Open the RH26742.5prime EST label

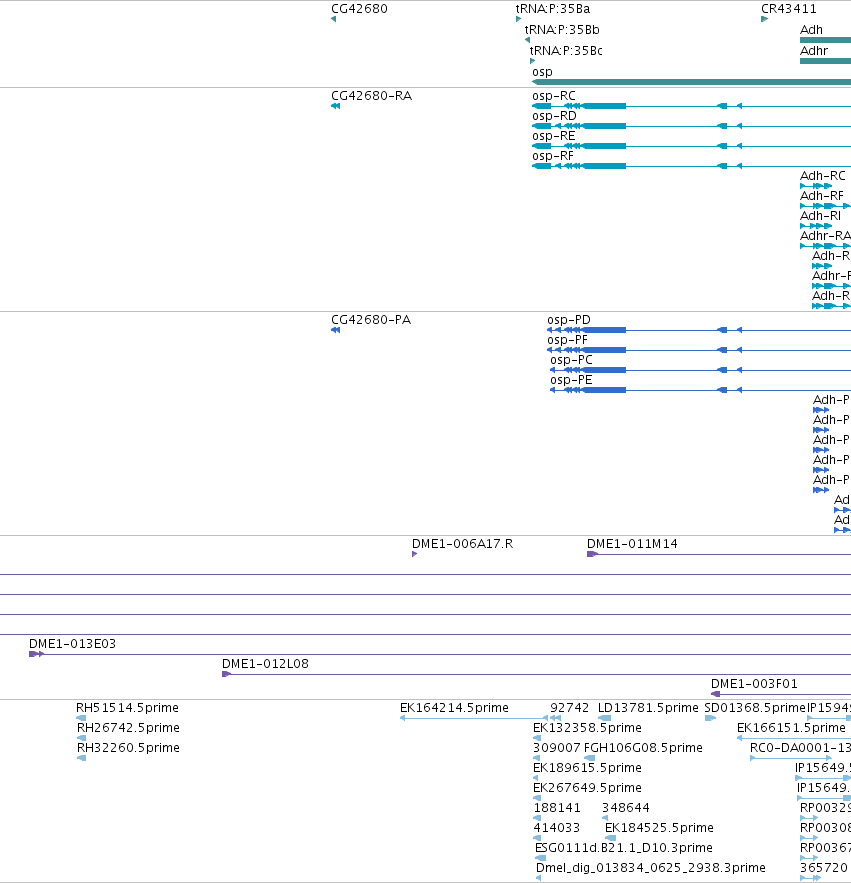pyautogui.click(x=128, y=728)
